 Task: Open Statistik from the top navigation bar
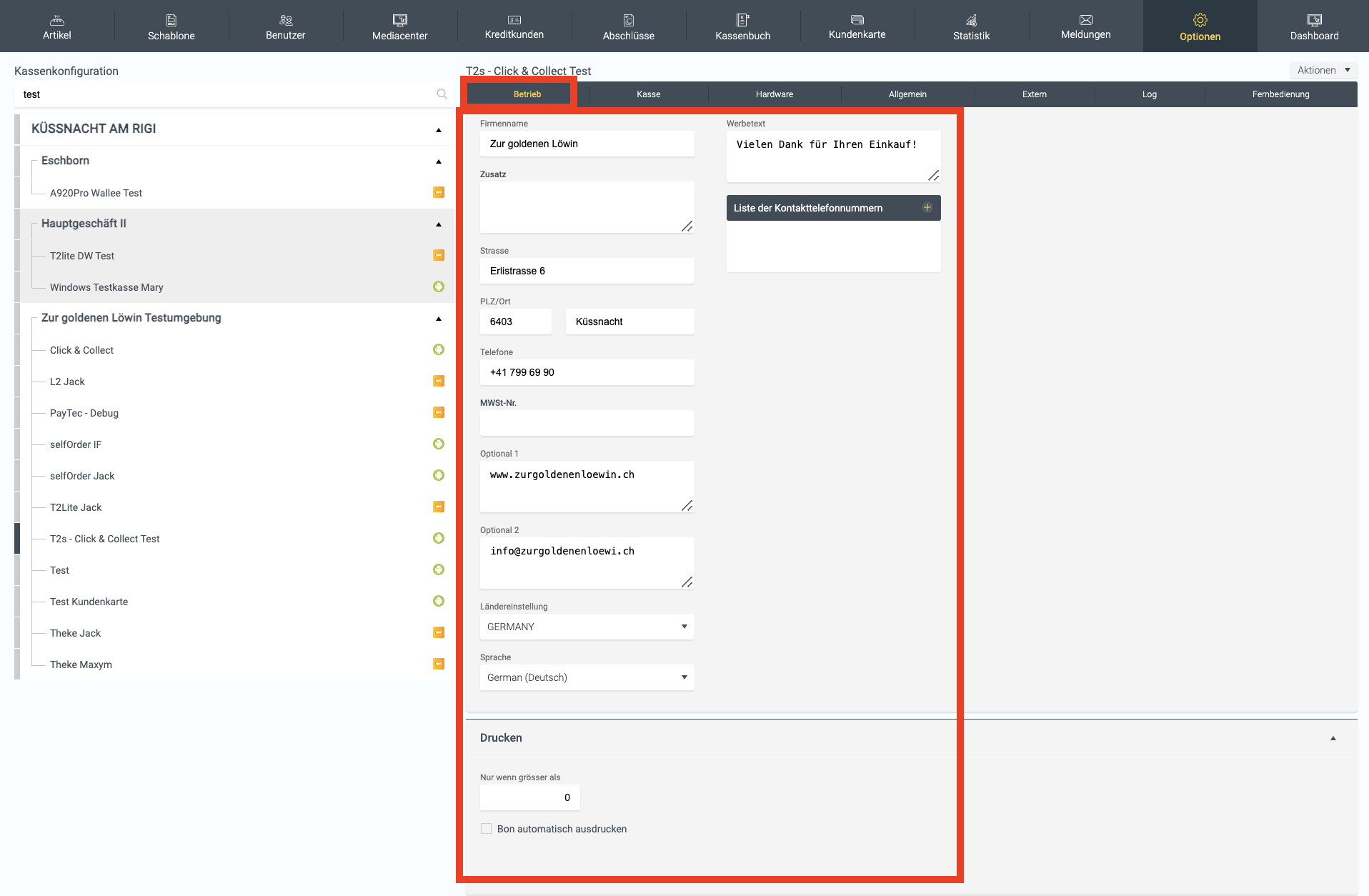point(971,26)
